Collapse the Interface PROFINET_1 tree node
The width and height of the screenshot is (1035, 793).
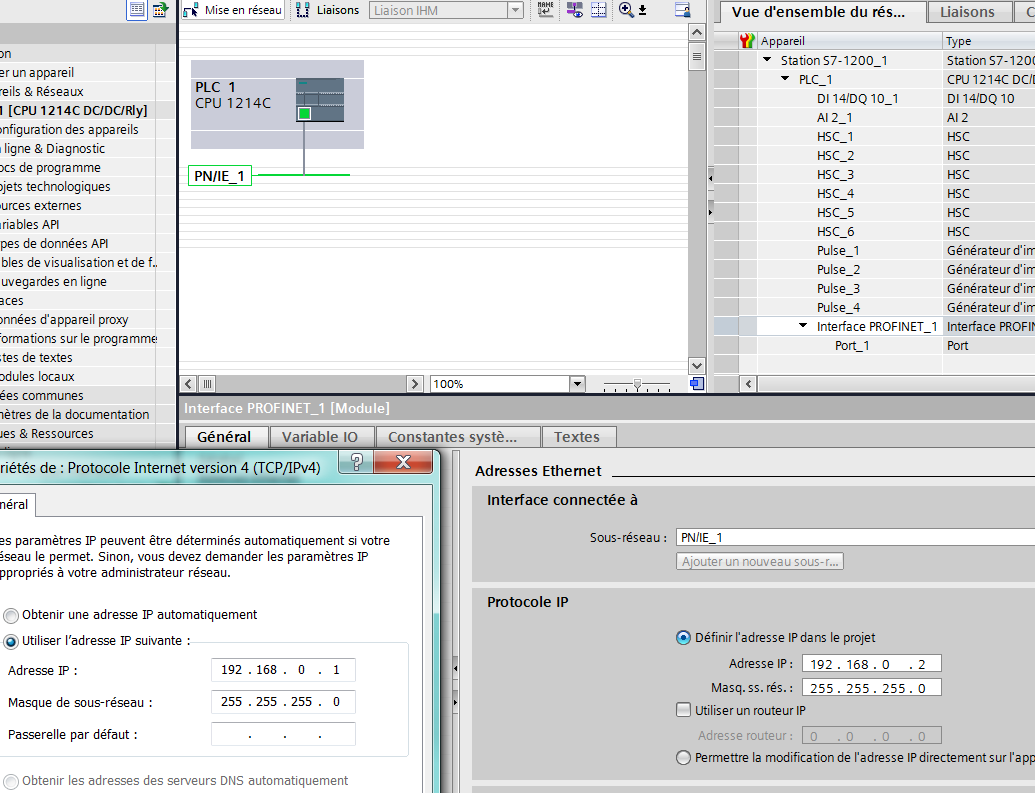pyautogui.click(x=803, y=326)
